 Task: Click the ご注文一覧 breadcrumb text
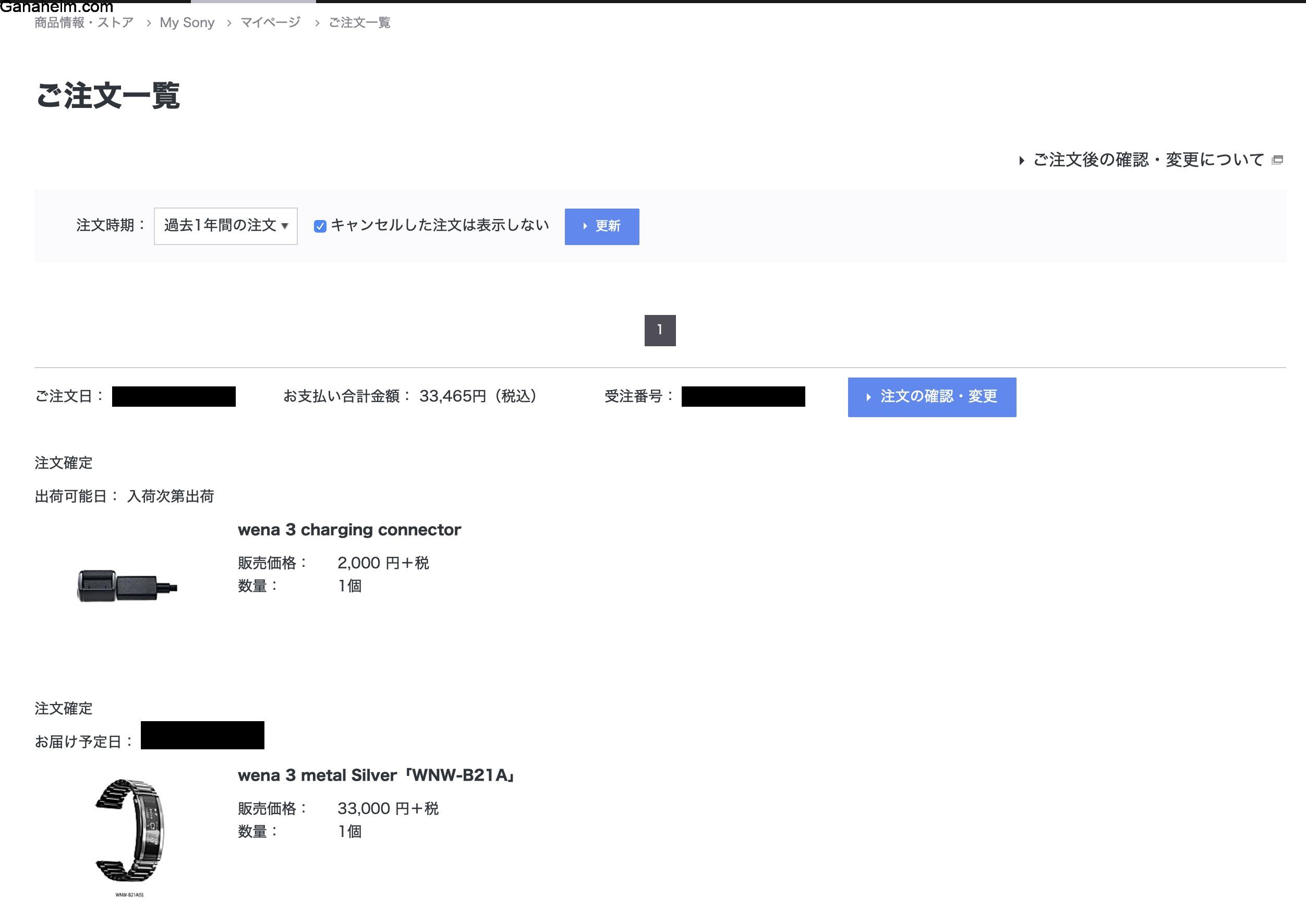[x=360, y=23]
